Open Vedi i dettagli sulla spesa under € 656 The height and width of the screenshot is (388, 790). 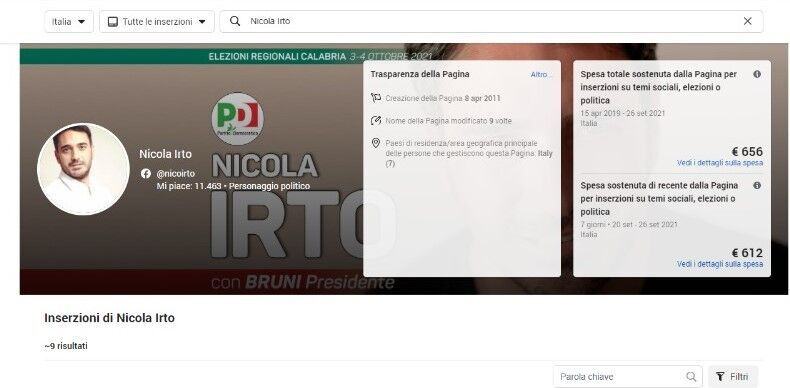click(720, 163)
